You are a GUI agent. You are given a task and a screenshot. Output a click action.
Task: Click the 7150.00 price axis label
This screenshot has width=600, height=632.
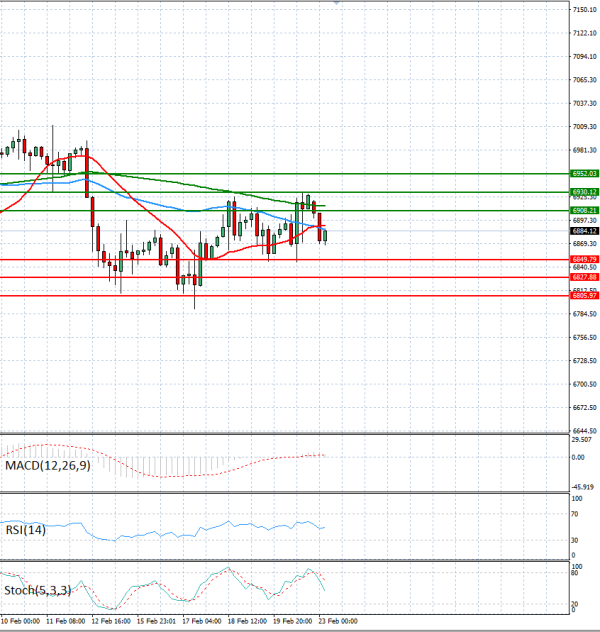point(584,9)
